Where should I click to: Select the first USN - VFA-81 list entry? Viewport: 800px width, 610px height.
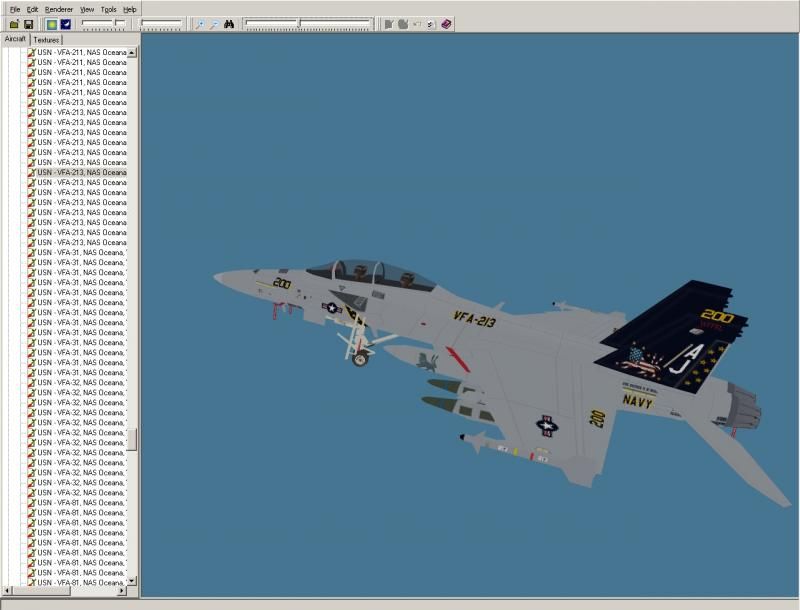tap(77, 502)
